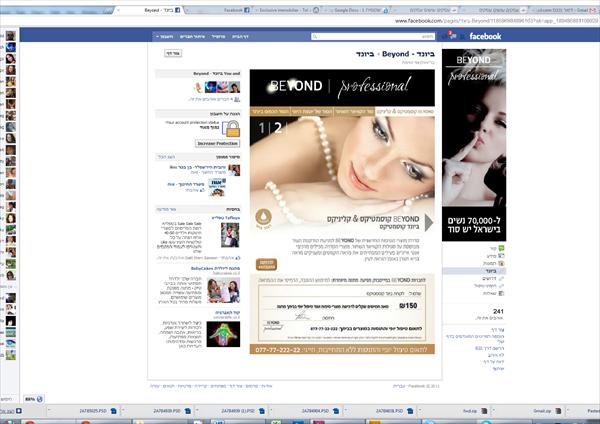Open the Beyond professional sidebar banner with finger-on-lips woman

pos(474,145)
